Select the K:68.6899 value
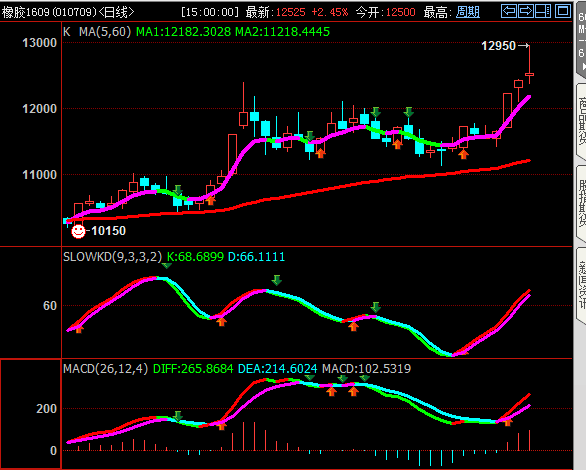 [x=195, y=257]
